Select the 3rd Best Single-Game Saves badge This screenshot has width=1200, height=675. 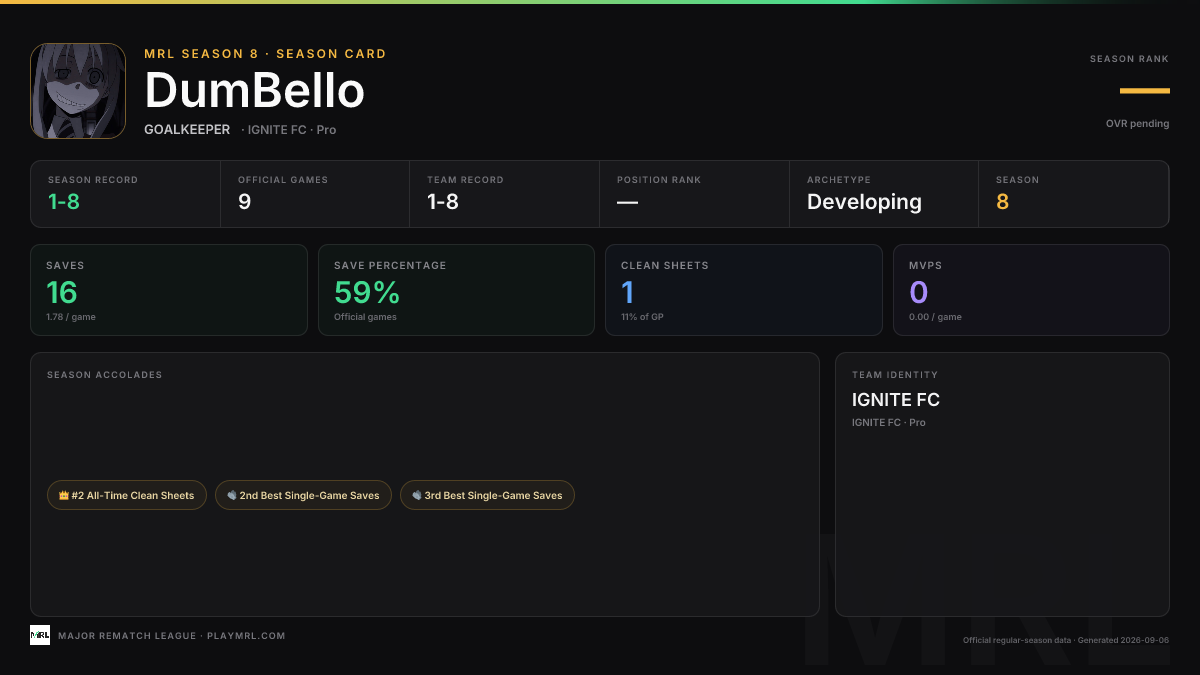(487, 495)
